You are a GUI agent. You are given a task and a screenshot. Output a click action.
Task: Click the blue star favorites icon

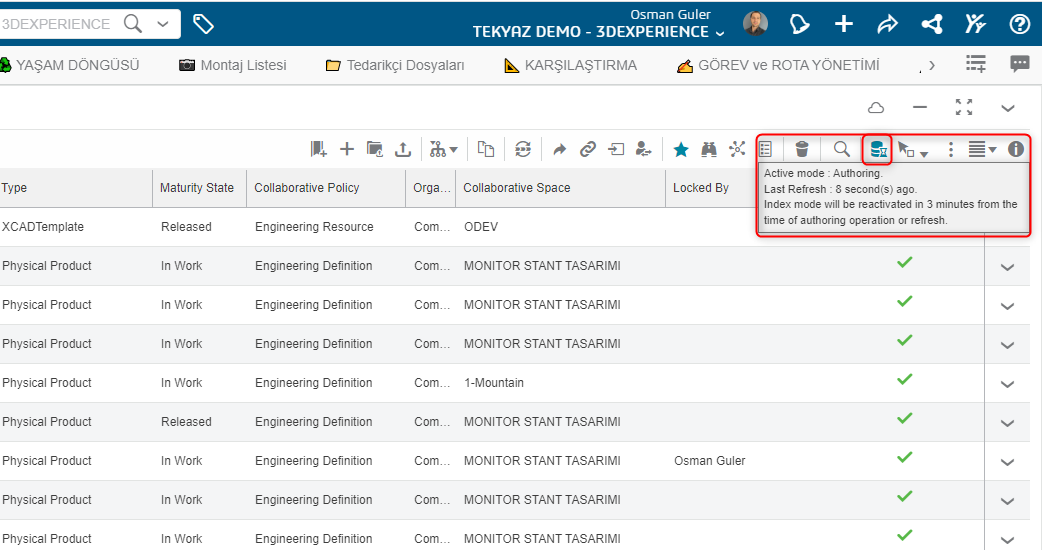tap(680, 149)
